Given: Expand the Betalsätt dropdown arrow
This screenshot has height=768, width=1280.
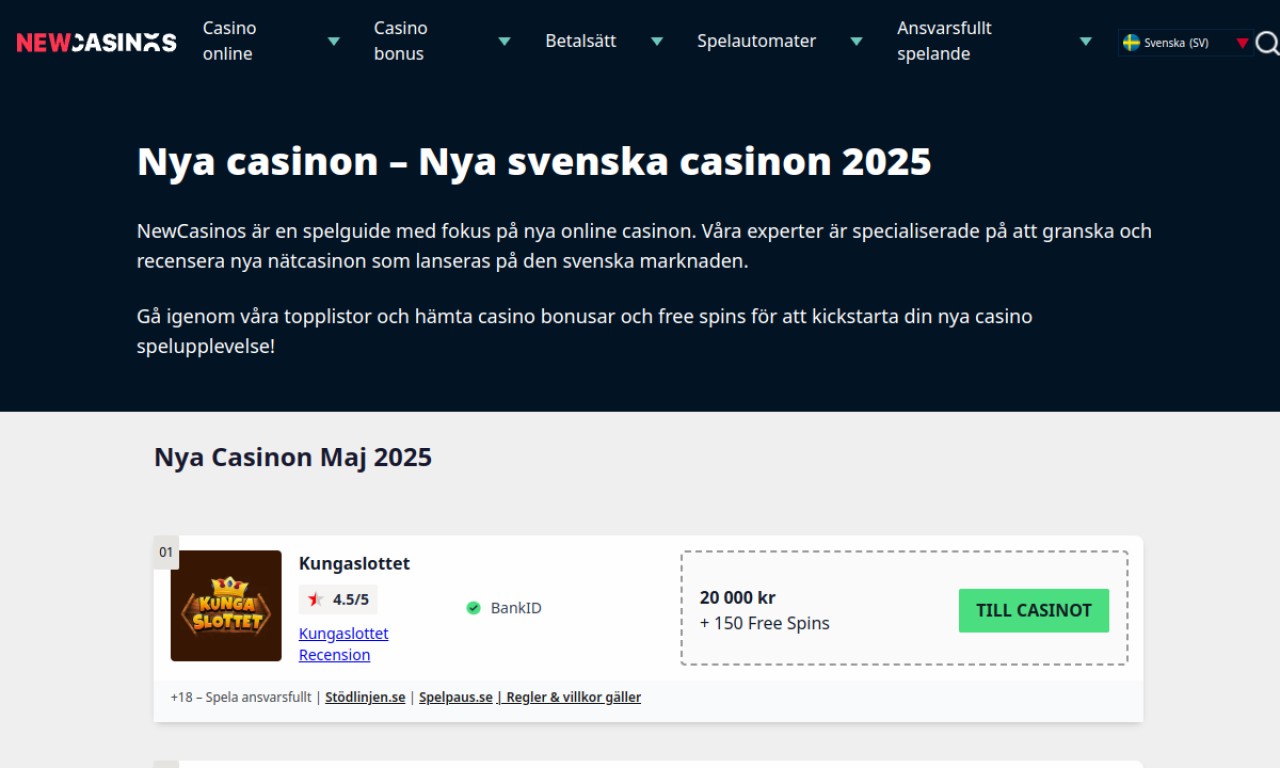Looking at the screenshot, I should 657,41.
